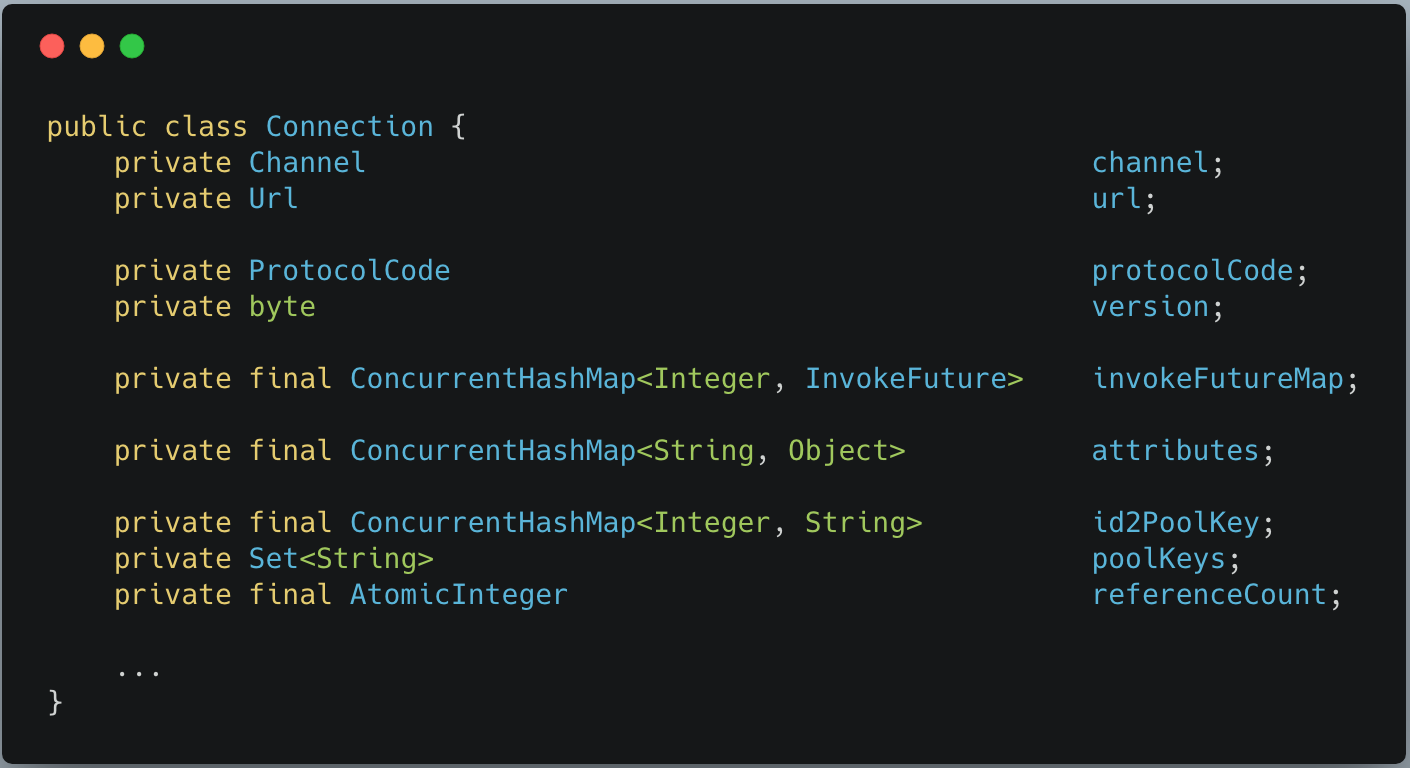This screenshot has height=768, width=1410.
Task: Click the invokeFutureMap field name
Action: [x=1217, y=379]
